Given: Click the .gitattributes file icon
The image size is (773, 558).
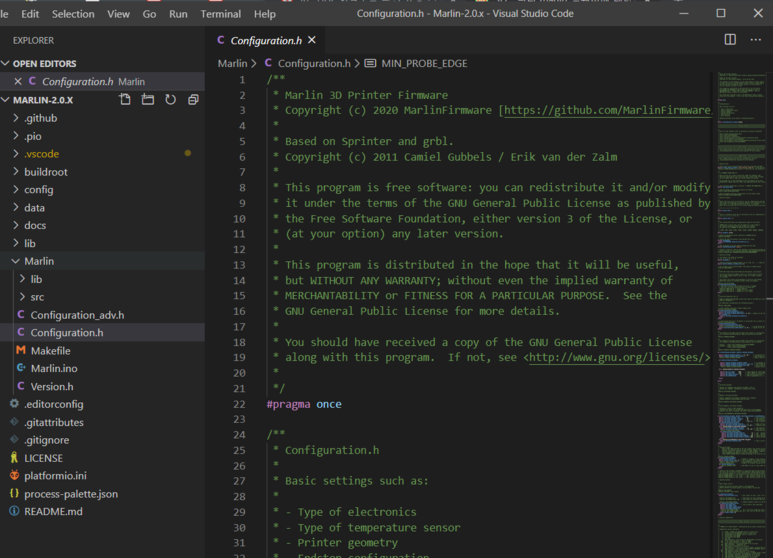Looking at the screenshot, I should pos(14,422).
